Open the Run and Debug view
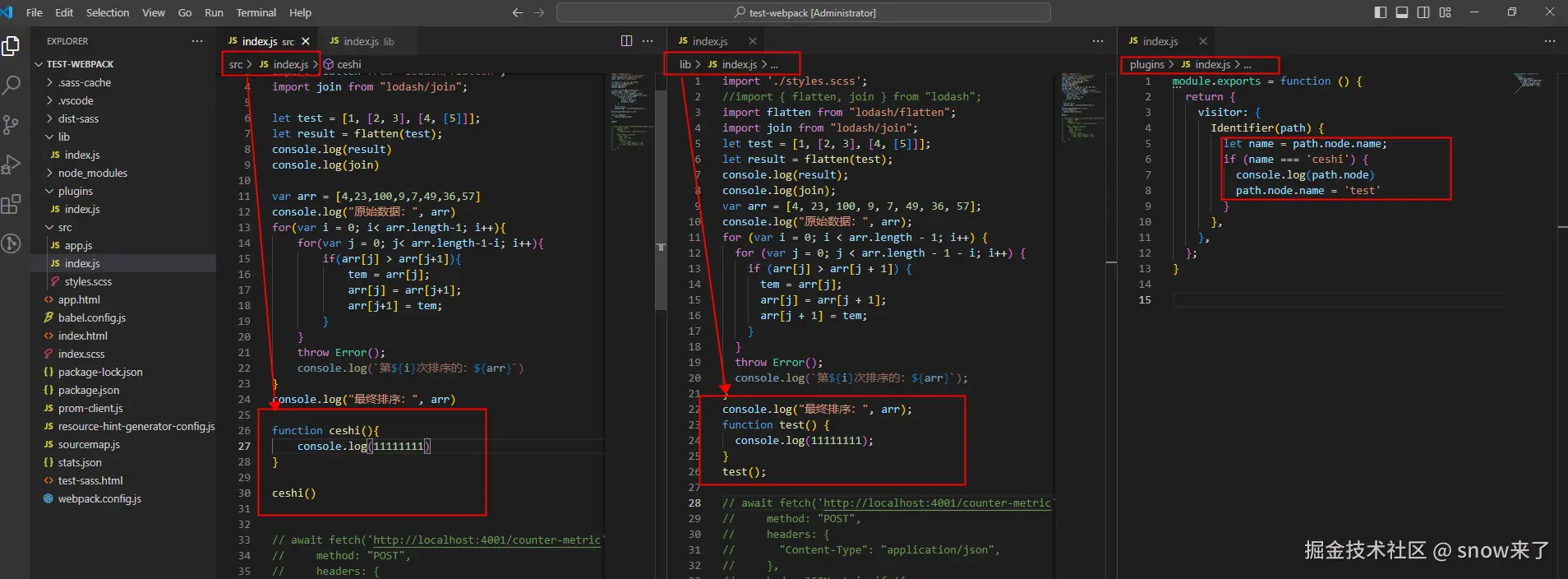This screenshot has width=1568, height=579. (x=12, y=164)
